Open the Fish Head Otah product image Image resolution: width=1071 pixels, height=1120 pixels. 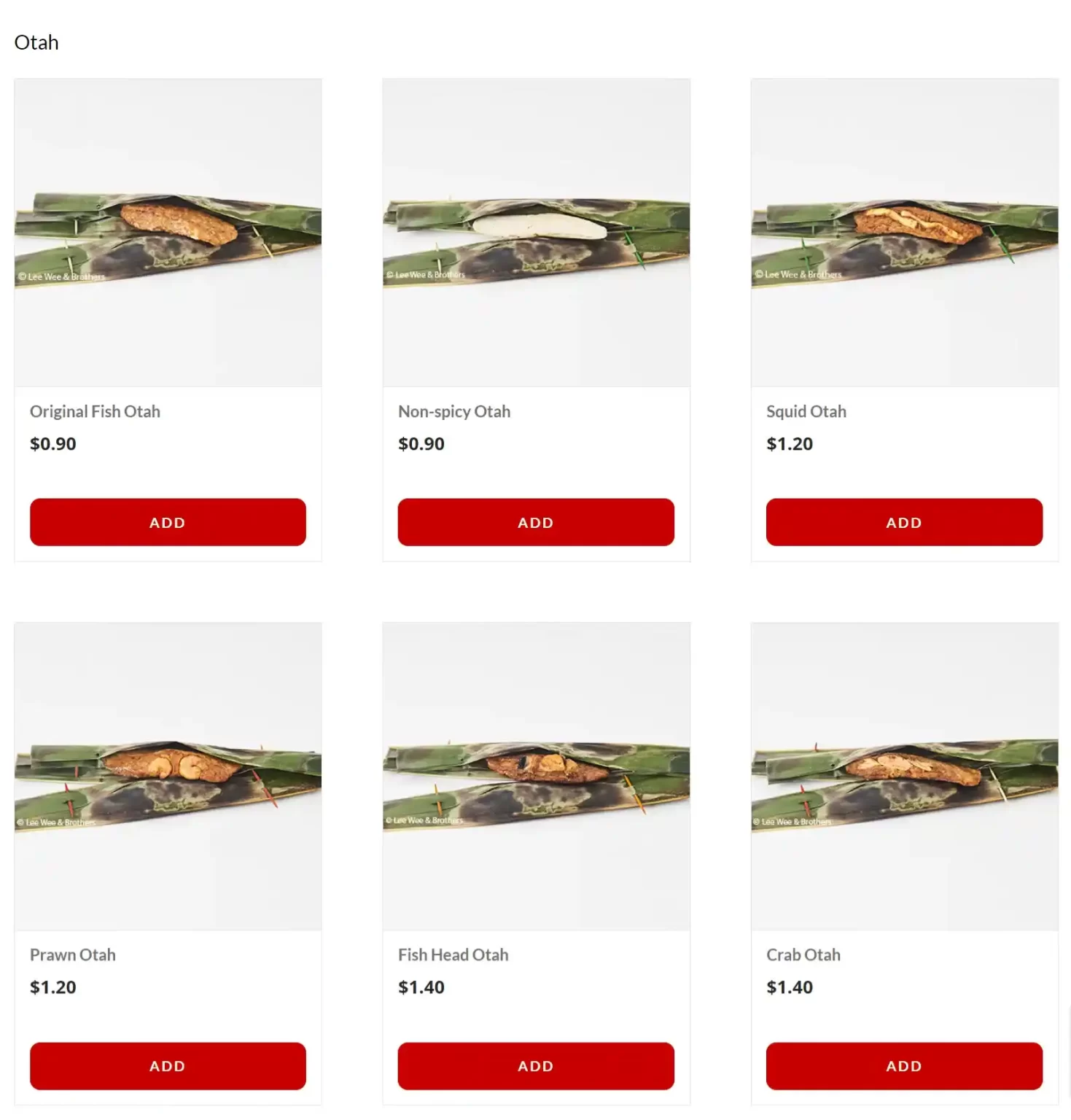tap(536, 777)
